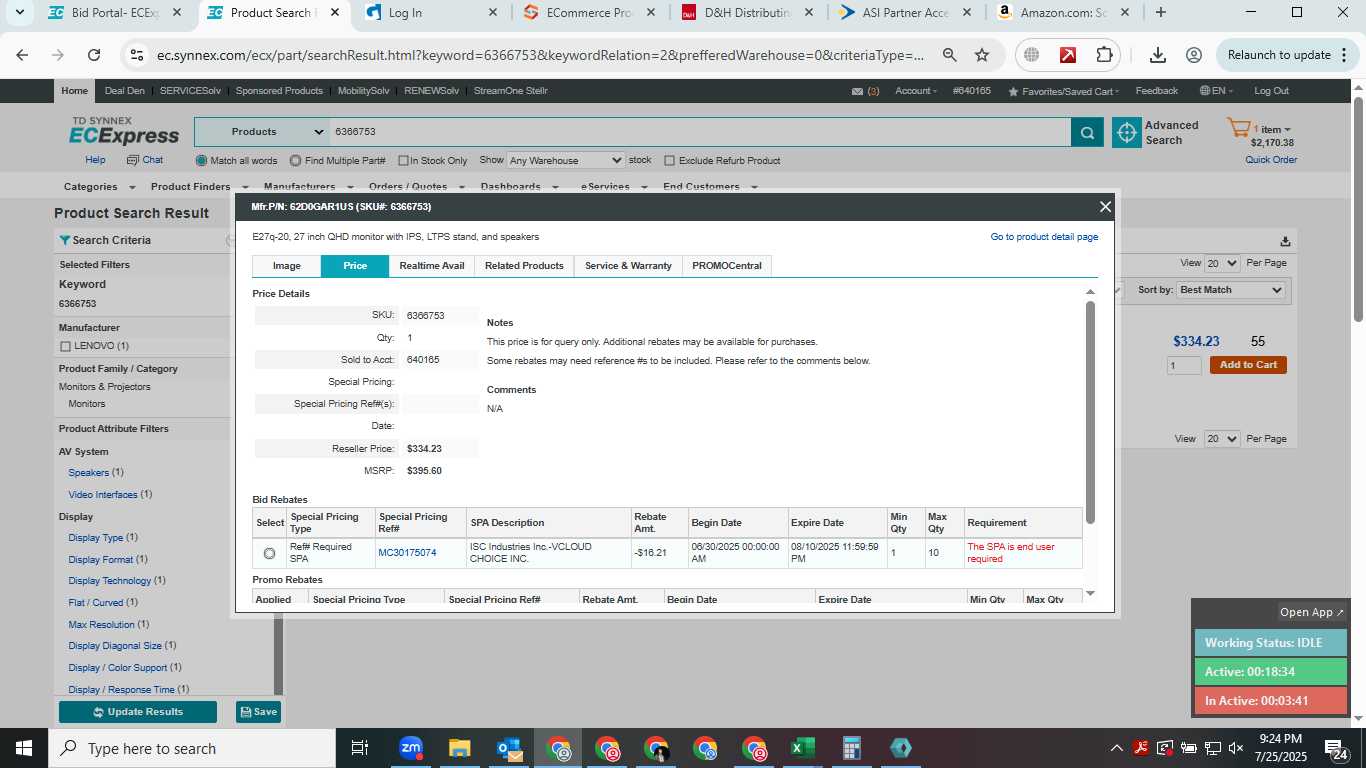Open the browser extensions puzzle icon
Viewport: 1366px width, 768px height.
[1104, 55]
